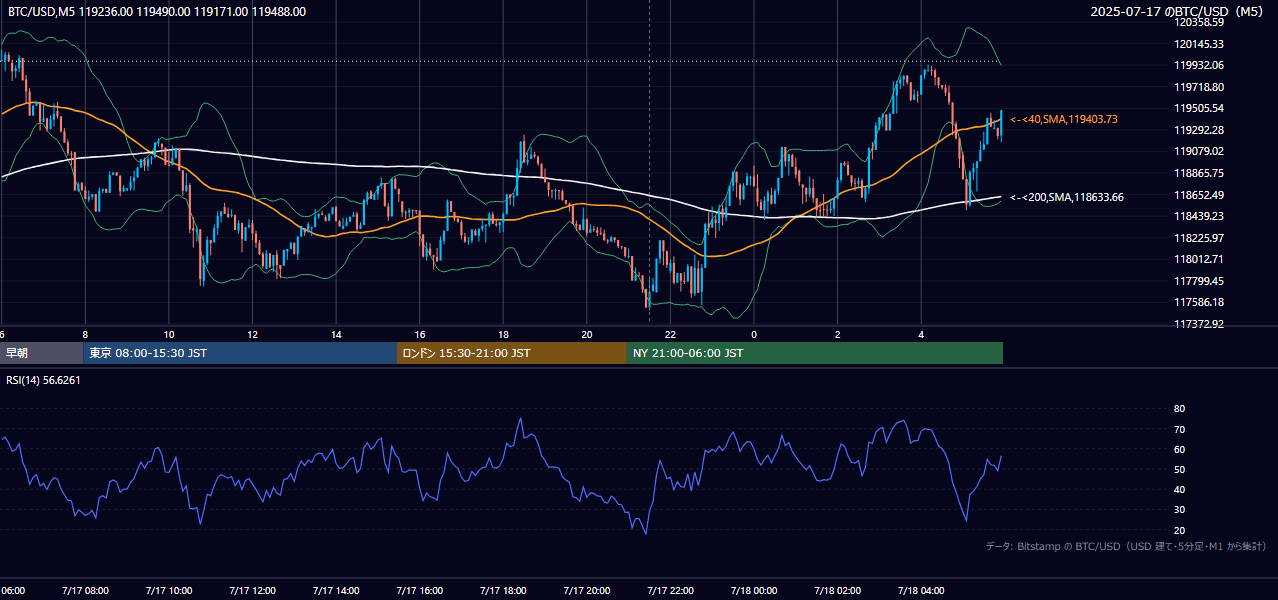Select the price axis label 119079.02
Image resolution: width=1278 pixels, height=600 pixels.
tap(1200, 152)
